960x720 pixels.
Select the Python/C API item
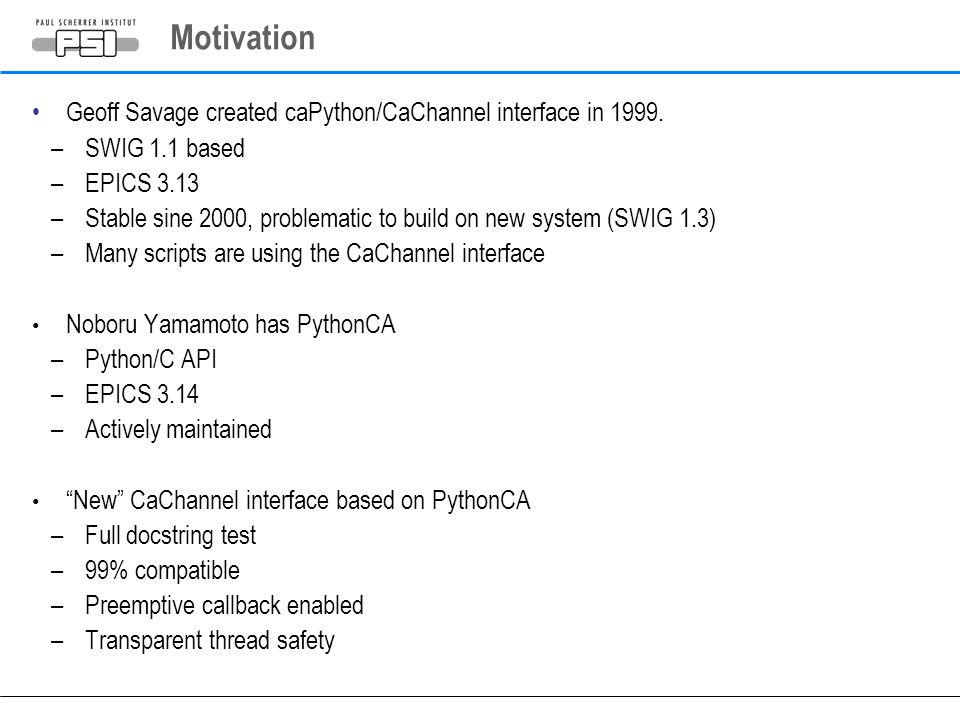151,359
